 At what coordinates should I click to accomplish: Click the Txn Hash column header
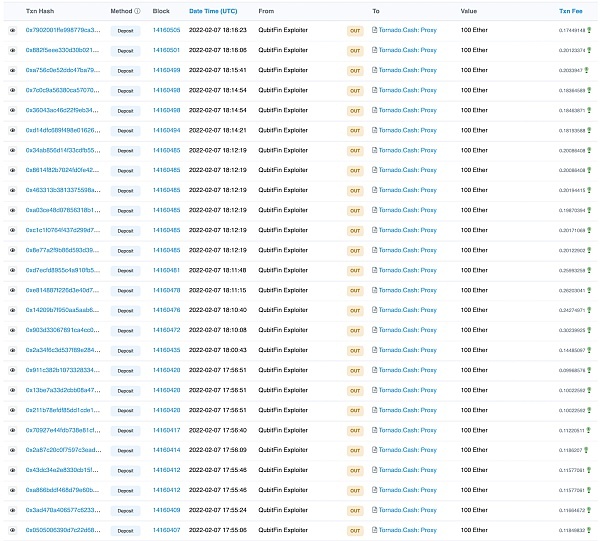[39, 11]
